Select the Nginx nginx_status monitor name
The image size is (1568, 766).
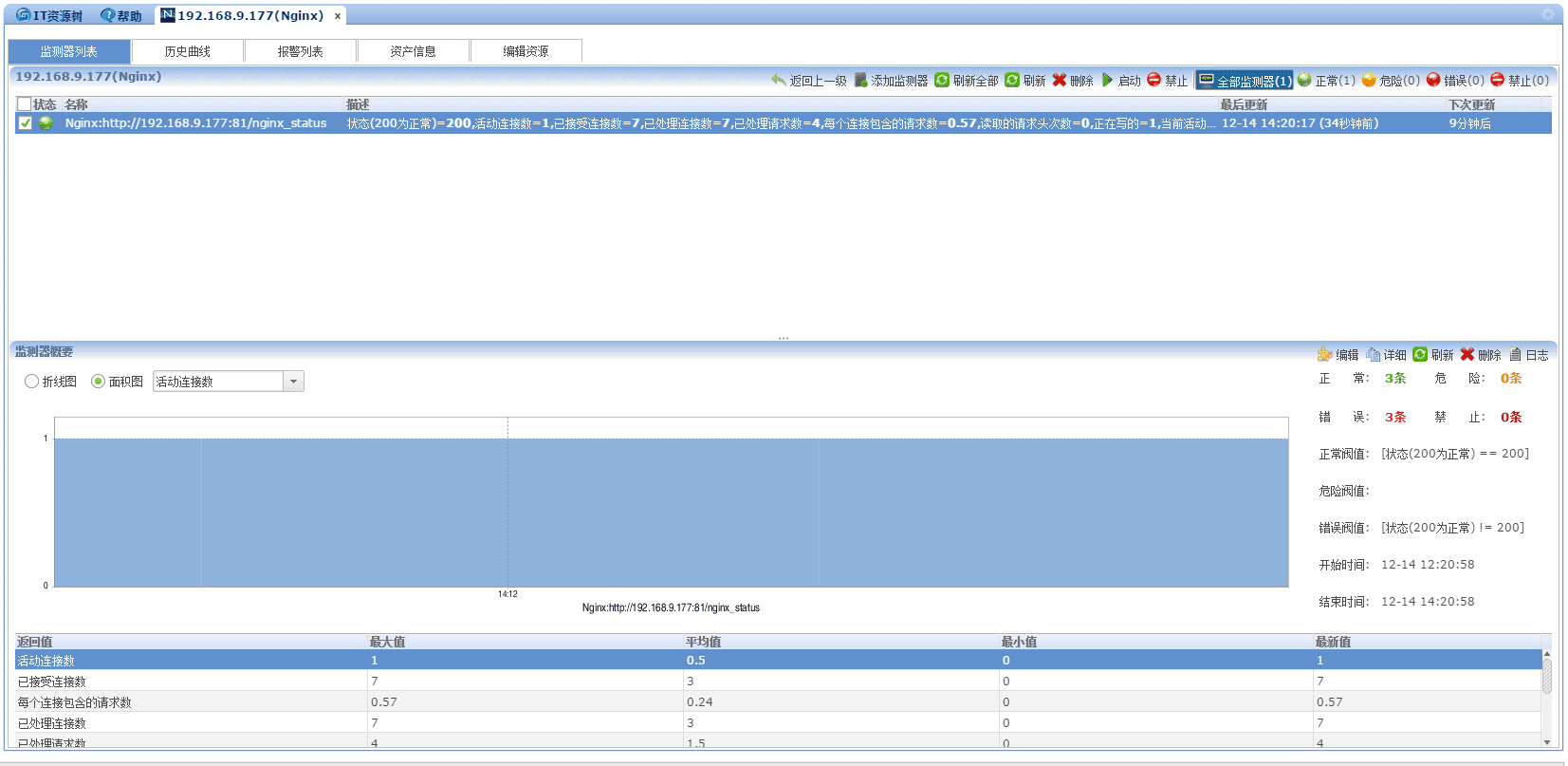195,123
